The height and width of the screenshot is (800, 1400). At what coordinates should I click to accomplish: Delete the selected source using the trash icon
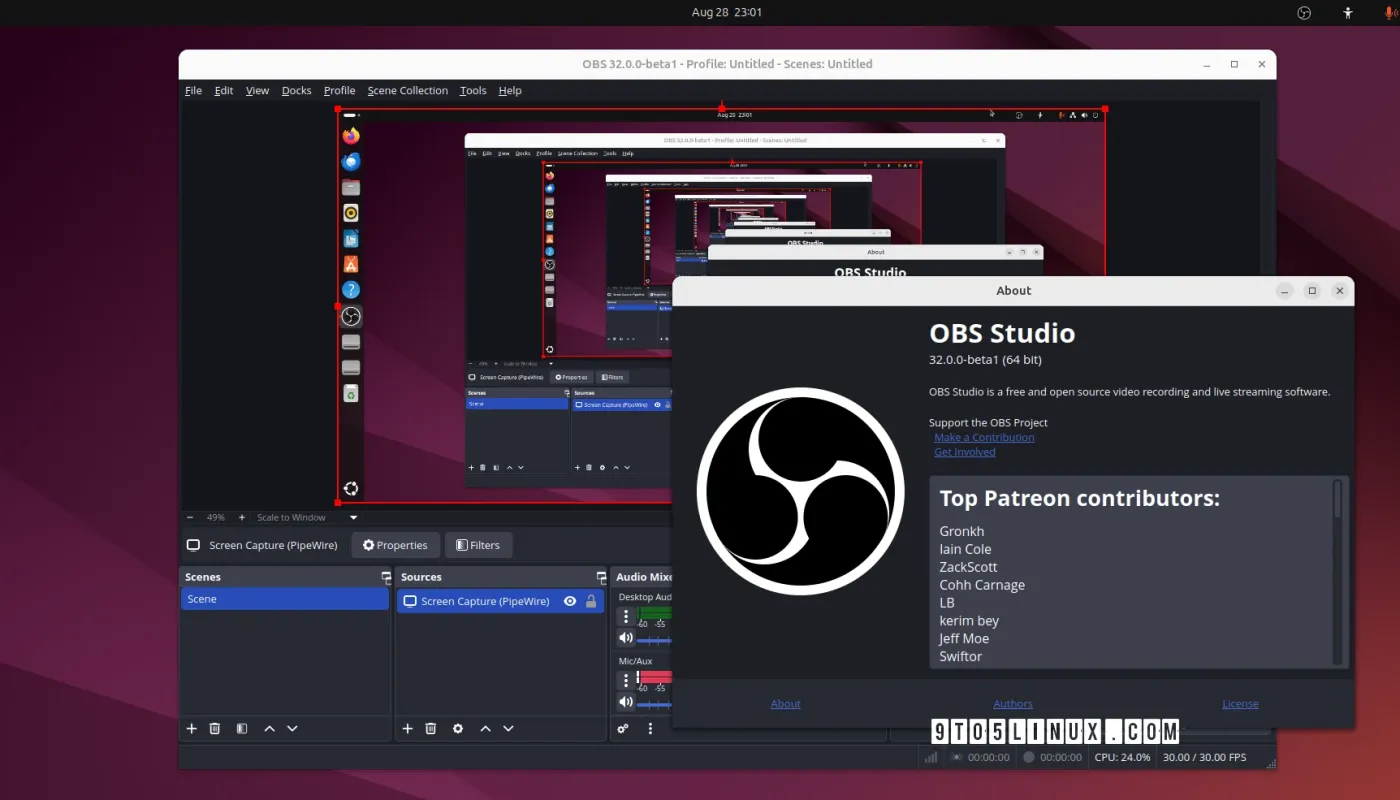pyautogui.click(x=430, y=728)
